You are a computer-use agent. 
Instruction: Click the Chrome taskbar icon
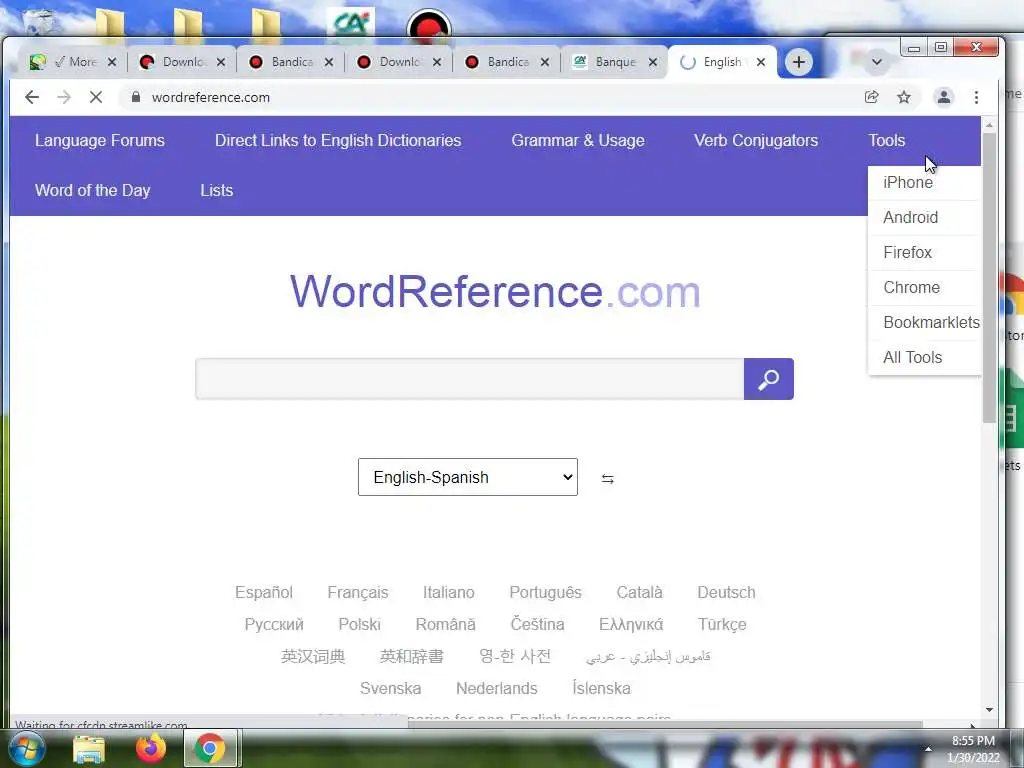point(210,748)
